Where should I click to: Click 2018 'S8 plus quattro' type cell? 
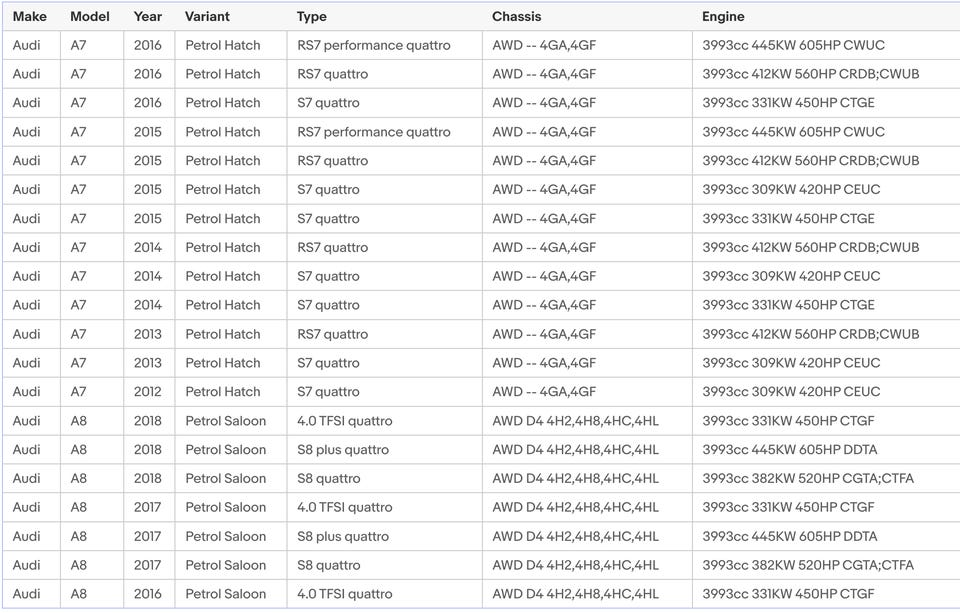[343, 450]
